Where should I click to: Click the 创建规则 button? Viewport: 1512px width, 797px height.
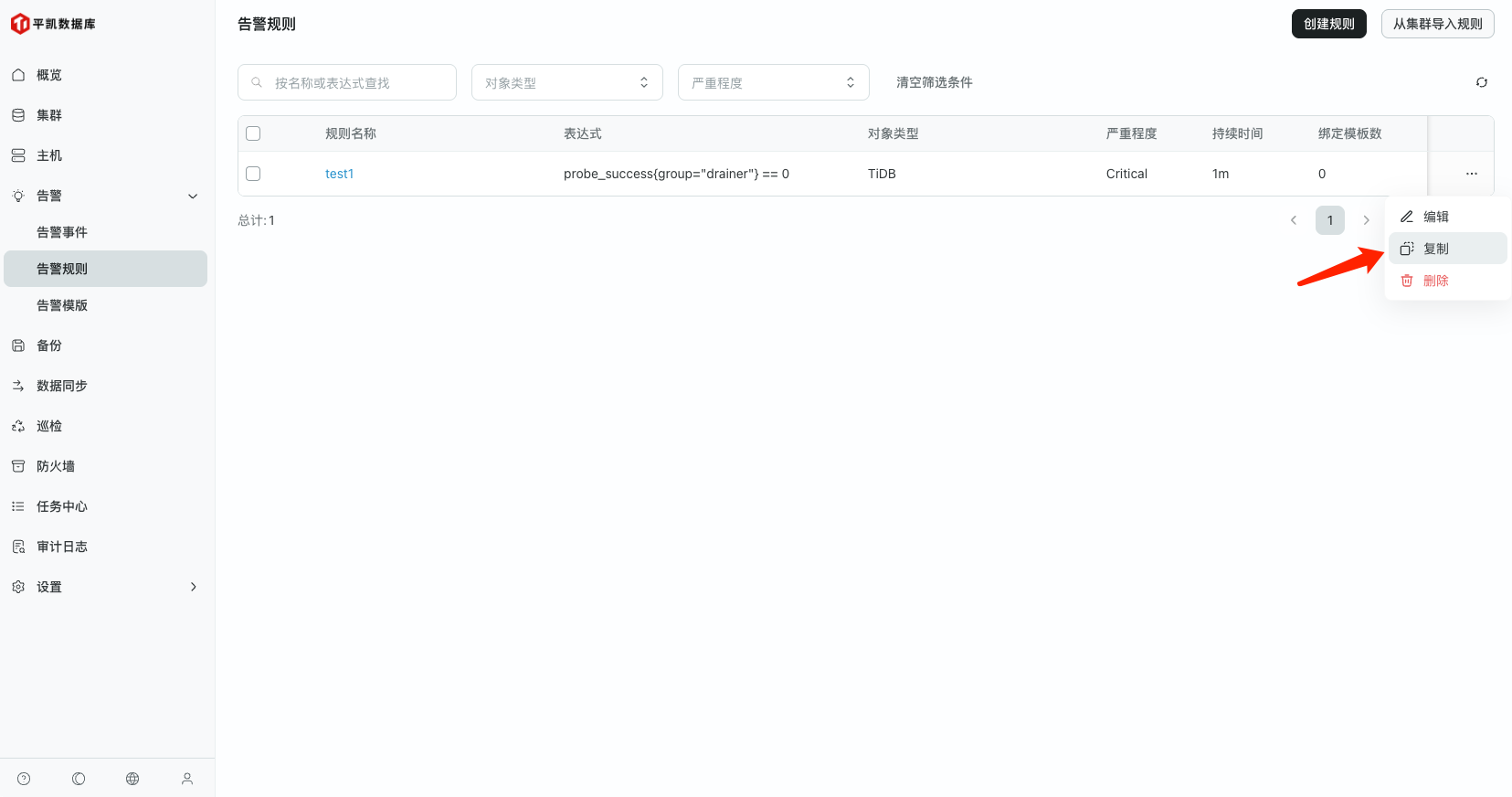tap(1328, 24)
